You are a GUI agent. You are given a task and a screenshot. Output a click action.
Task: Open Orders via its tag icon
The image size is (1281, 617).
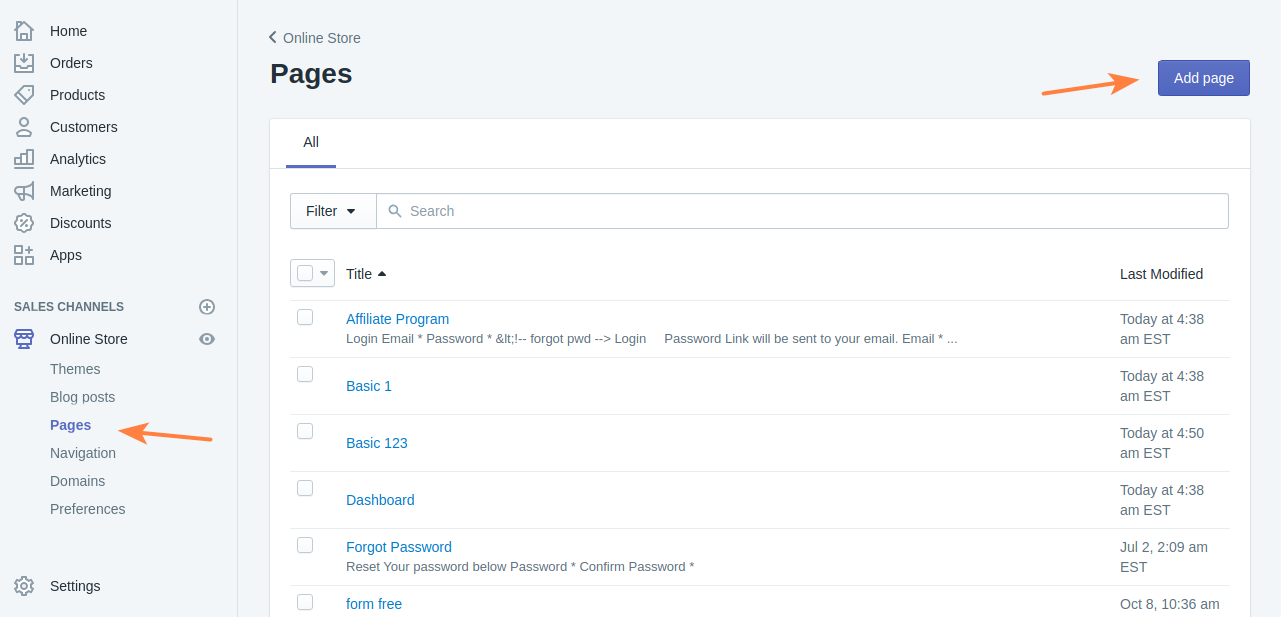click(x=23, y=62)
